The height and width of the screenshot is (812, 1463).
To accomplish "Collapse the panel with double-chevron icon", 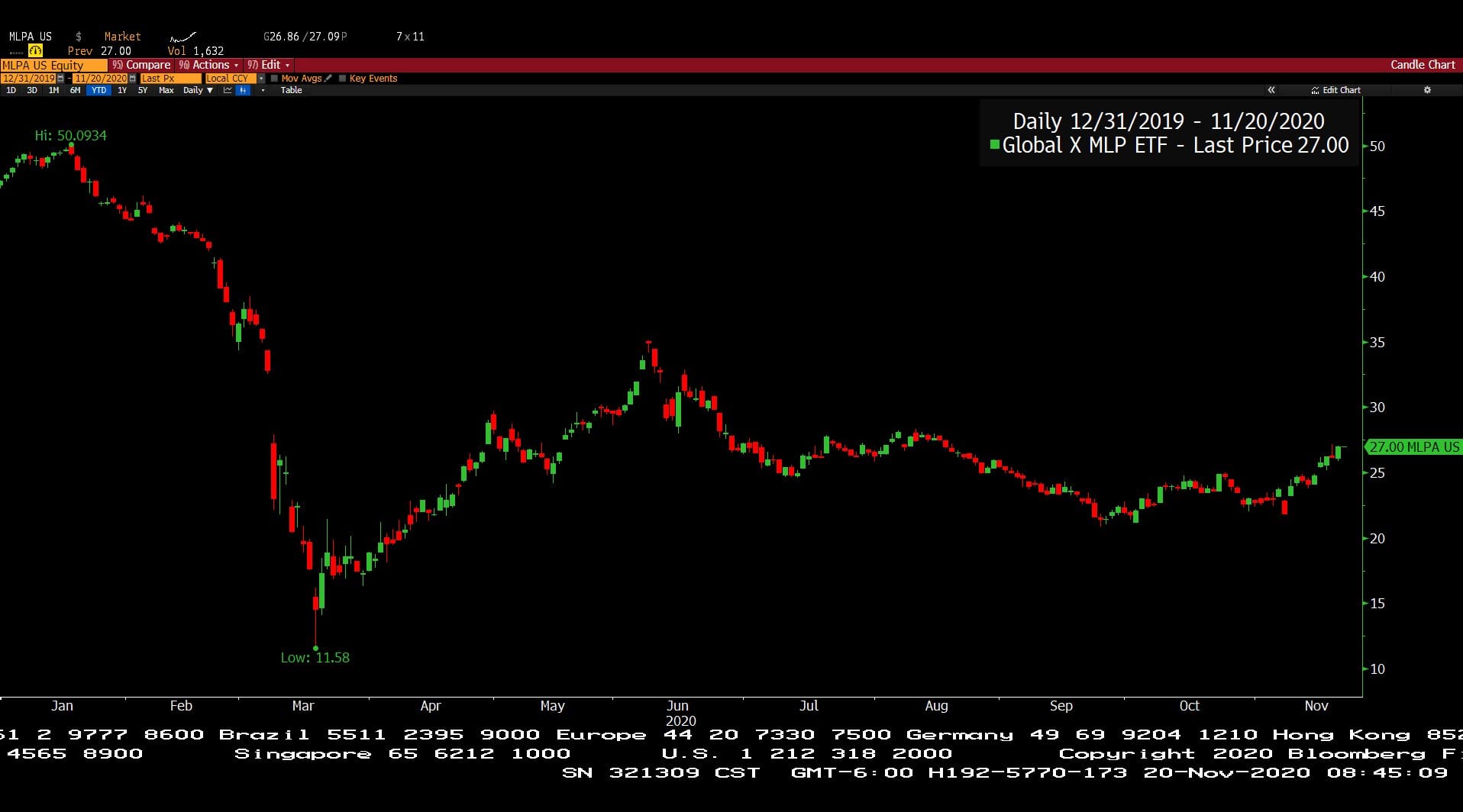I will pos(1271,90).
